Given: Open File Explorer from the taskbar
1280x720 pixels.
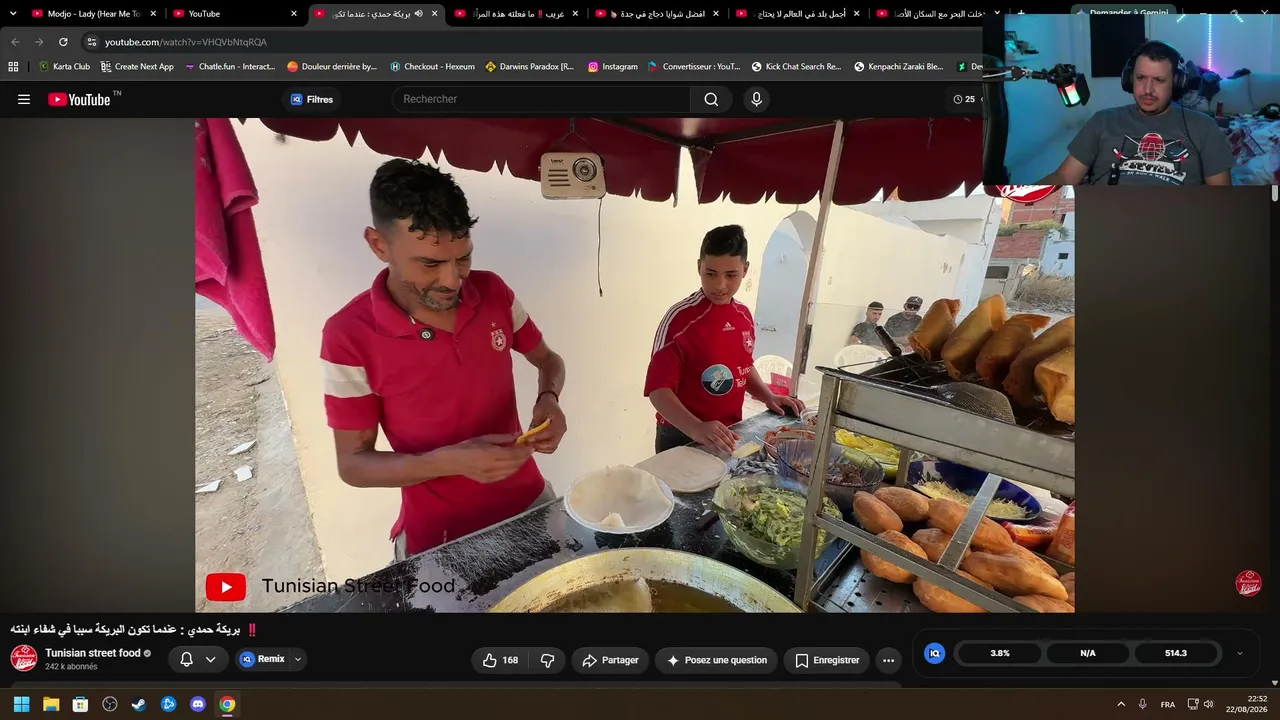Looking at the screenshot, I should [x=51, y=704].
